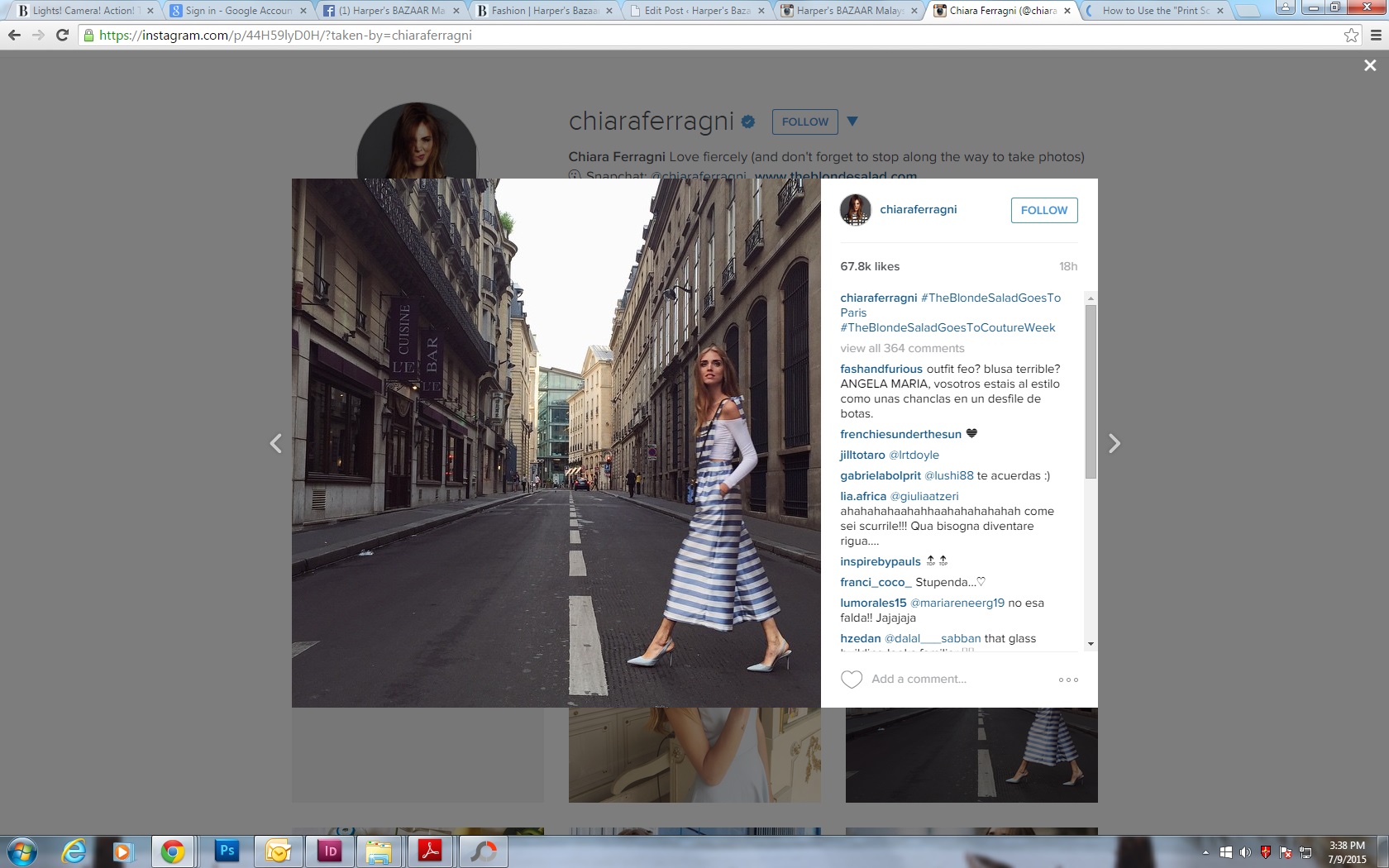Open Photoshop from the taskbar
1389x868 pixels.
coord(227,851)
